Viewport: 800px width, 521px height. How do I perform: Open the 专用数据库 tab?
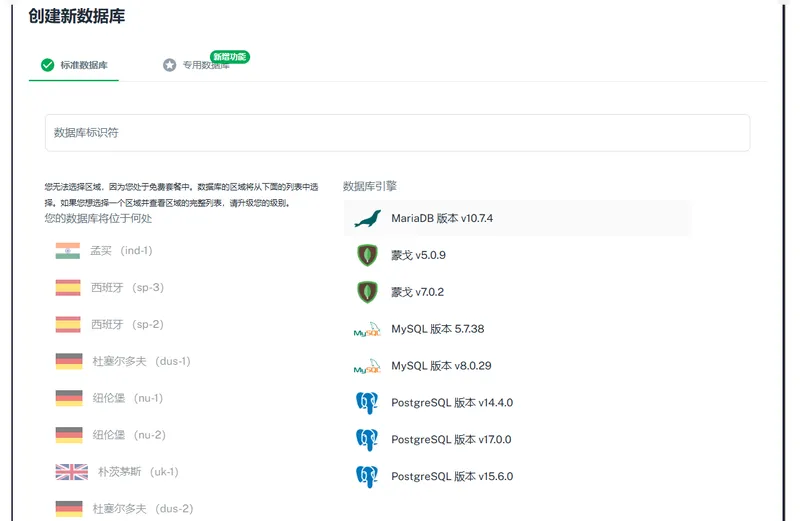coord(203,66)
